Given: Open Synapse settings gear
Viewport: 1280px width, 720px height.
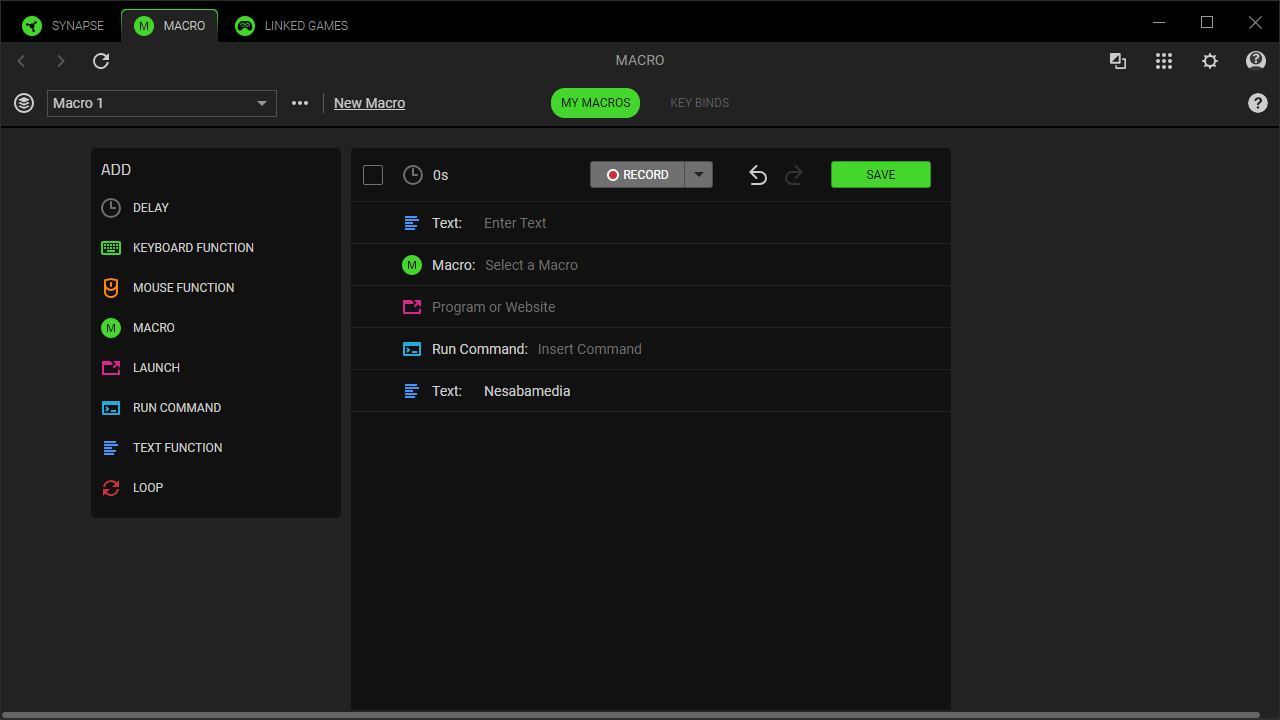Looking at the screenshot, I should point(1209,61).
